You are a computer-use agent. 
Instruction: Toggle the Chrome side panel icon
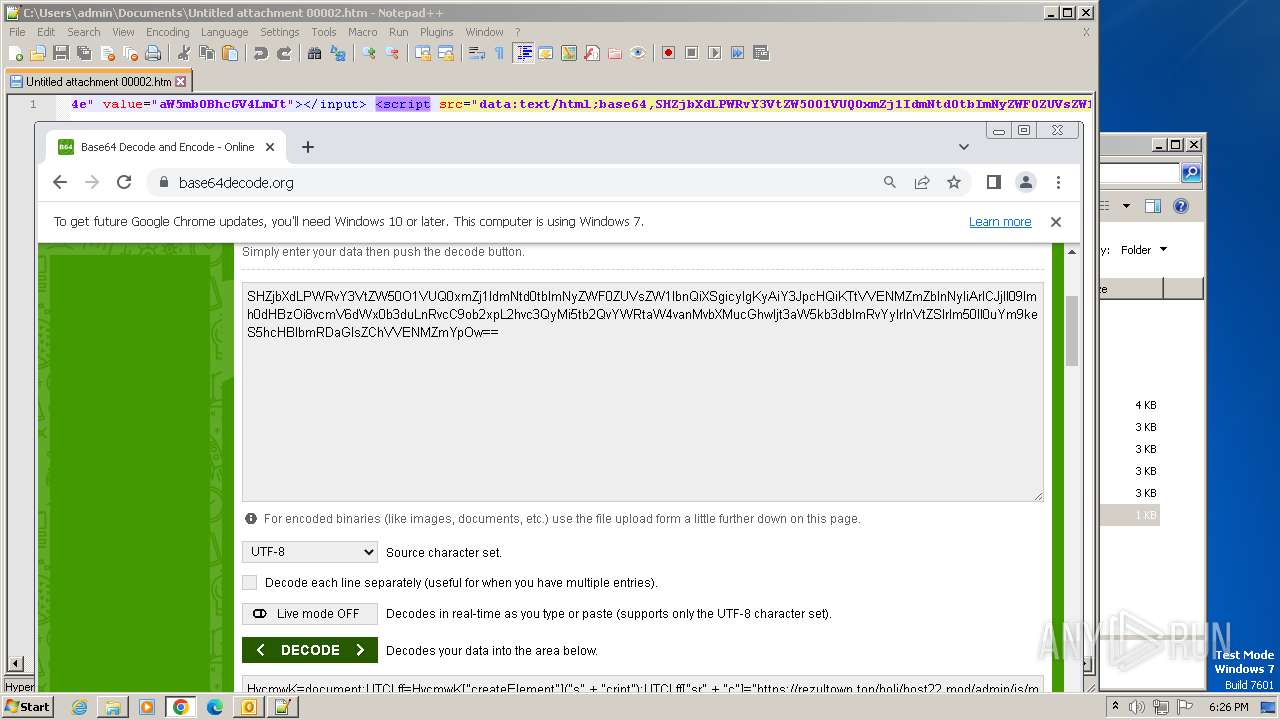(x=993, y=182)
